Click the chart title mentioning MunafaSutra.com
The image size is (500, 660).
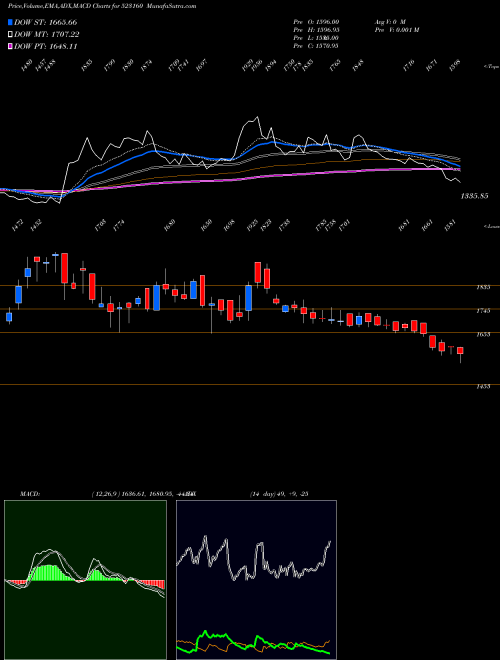click(102, 6)
